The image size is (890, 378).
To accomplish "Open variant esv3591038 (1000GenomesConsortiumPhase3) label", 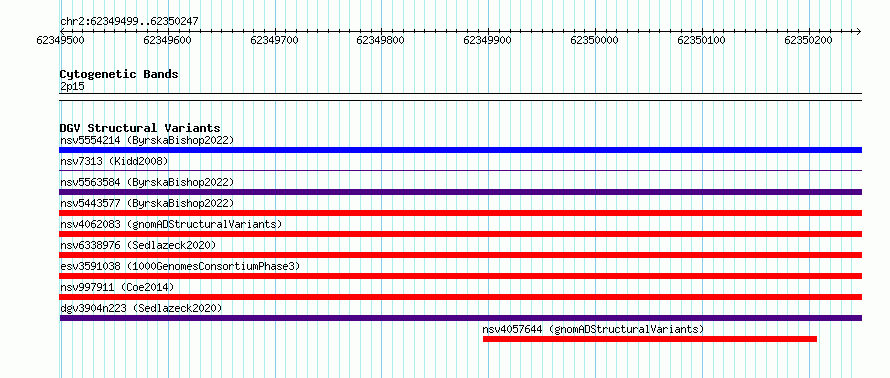I will coord(180,266).
